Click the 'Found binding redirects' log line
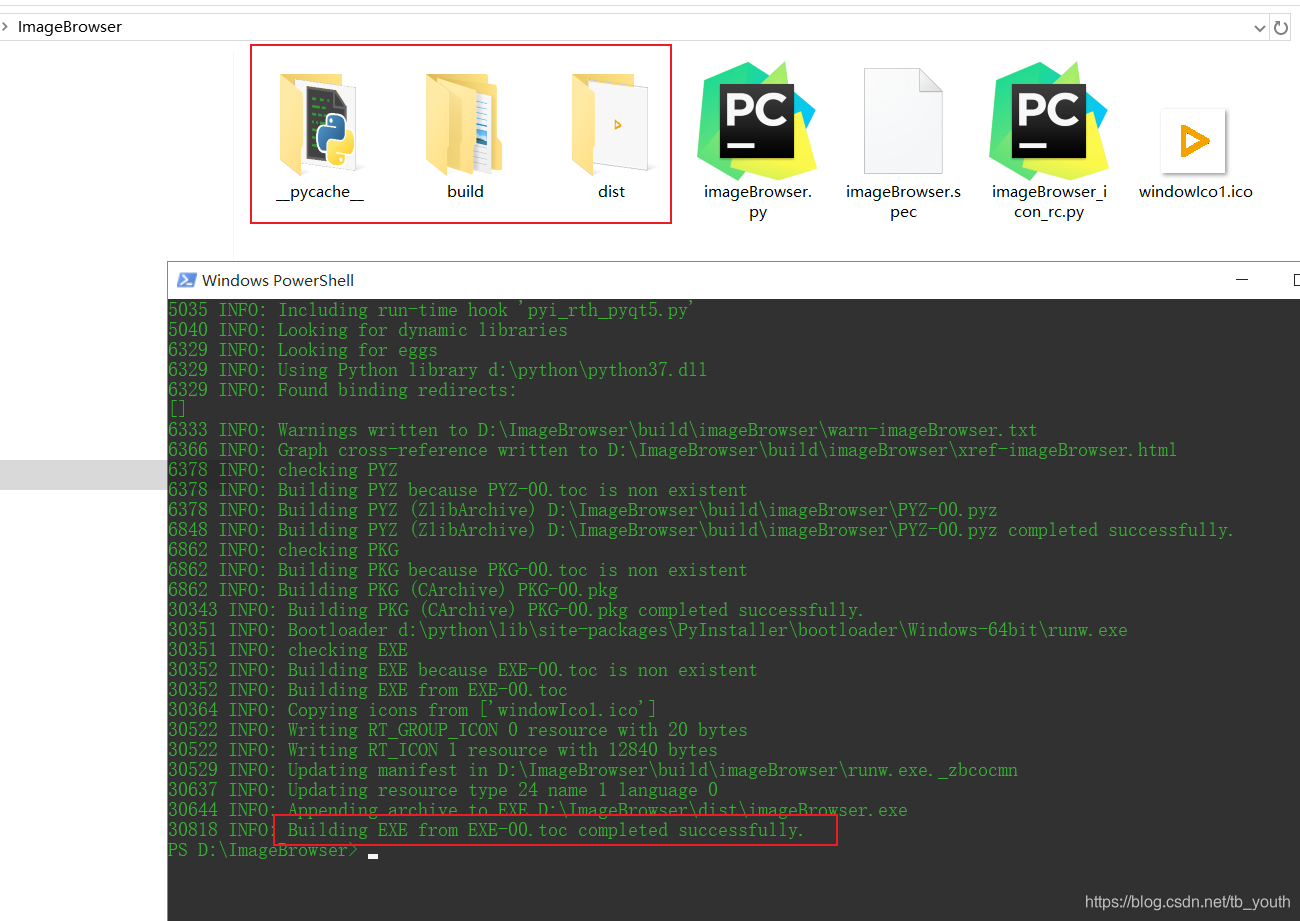 click(343, 390)
